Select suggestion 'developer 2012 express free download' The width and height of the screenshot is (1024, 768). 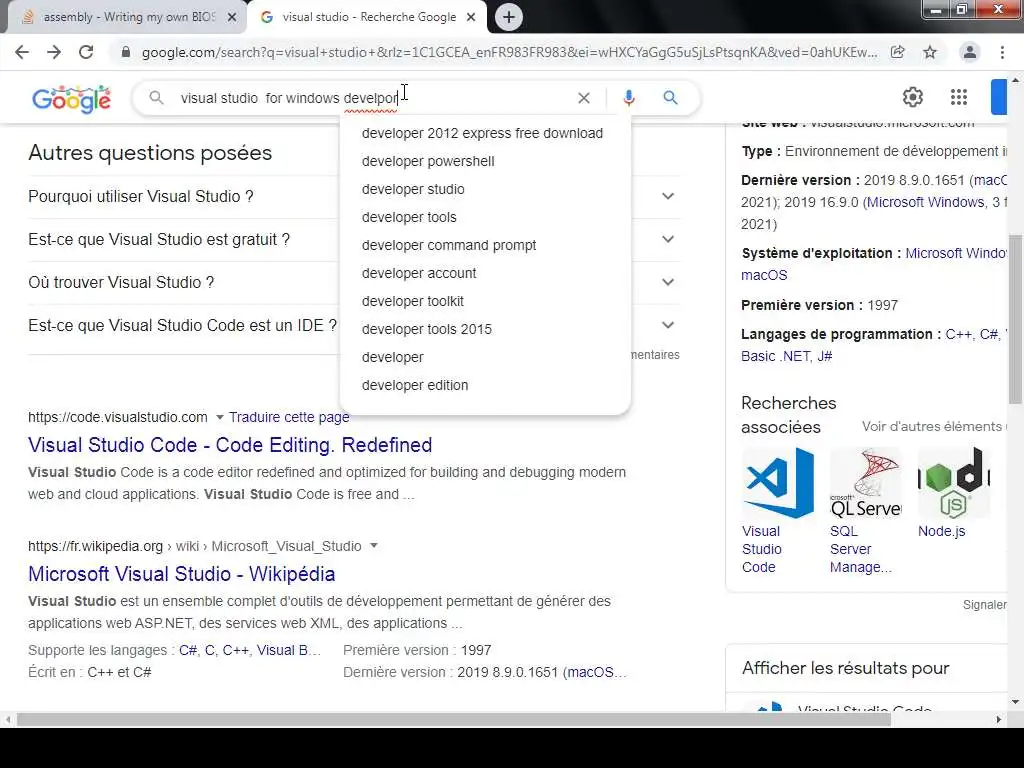485,133
